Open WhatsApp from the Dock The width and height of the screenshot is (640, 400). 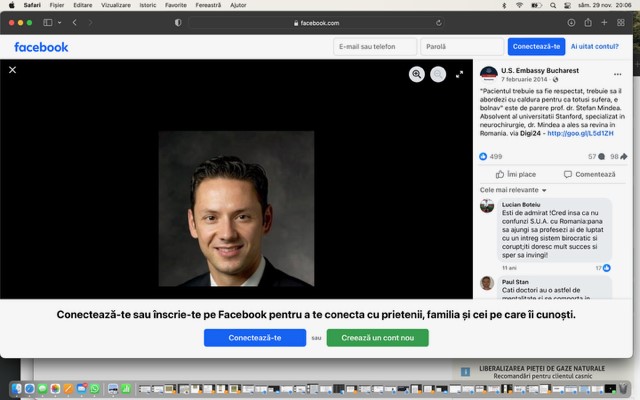(x=95, y=389)
